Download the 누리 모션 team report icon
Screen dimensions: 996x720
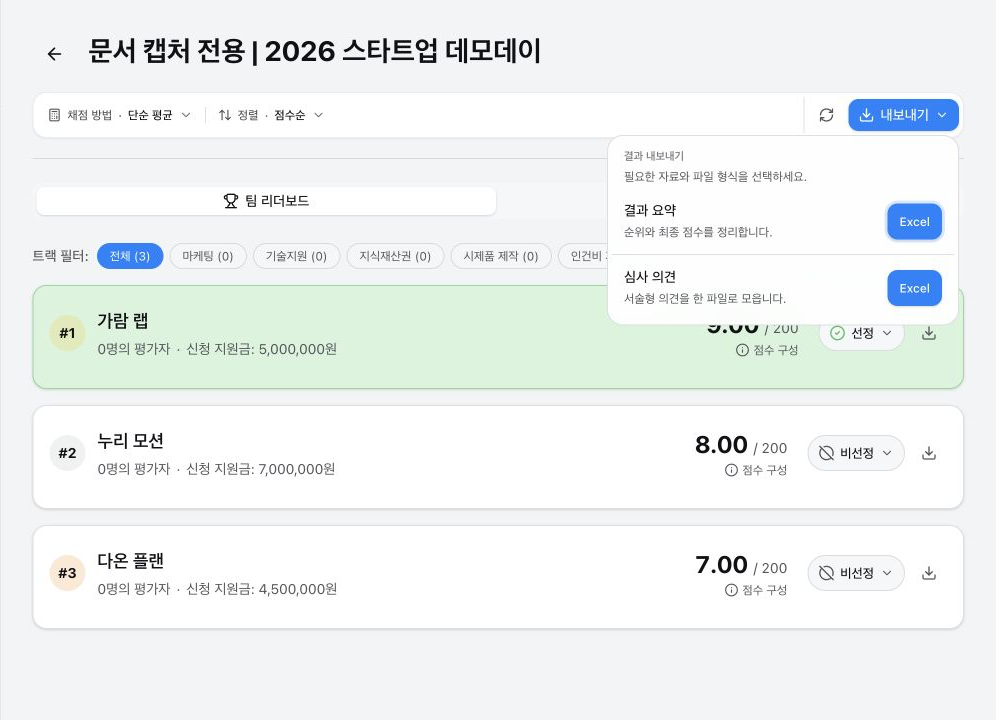coord(929,453)
